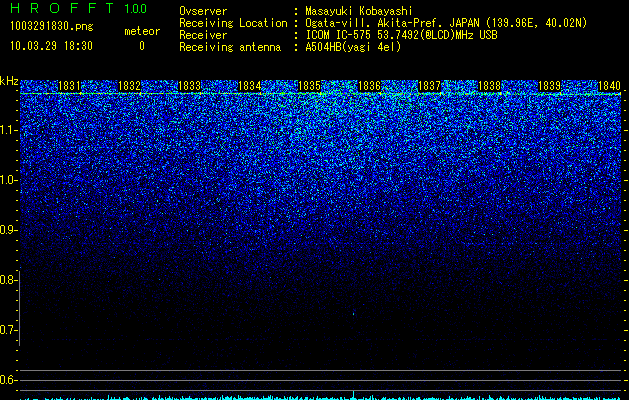The image size is (629, 400).
Task: Click the meteor count value 0
Action: pos(142,46)
